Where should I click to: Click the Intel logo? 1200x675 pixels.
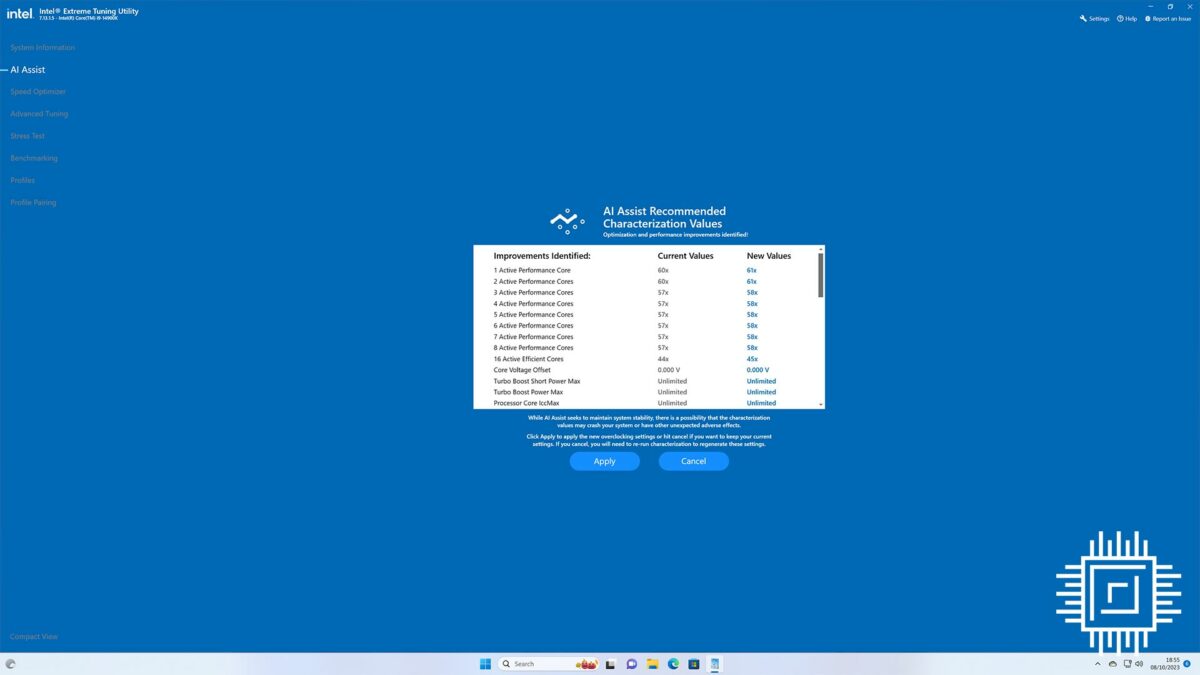(x=18, y=12)
